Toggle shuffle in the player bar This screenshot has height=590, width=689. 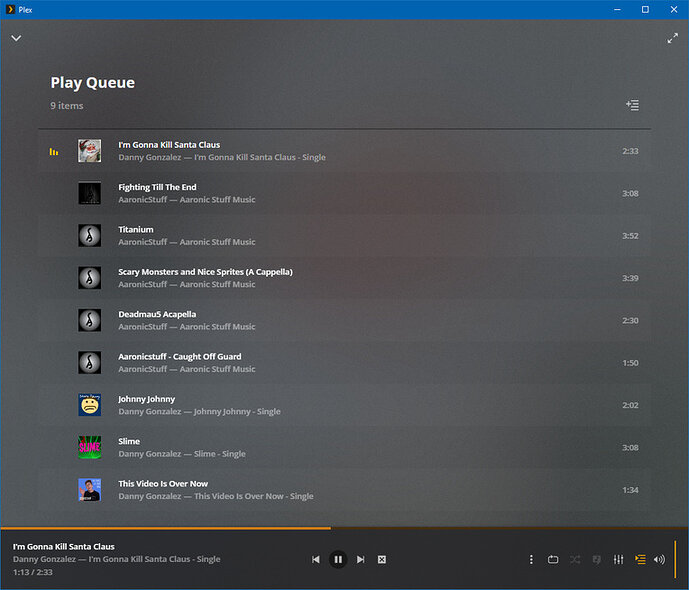click(575, 559)
